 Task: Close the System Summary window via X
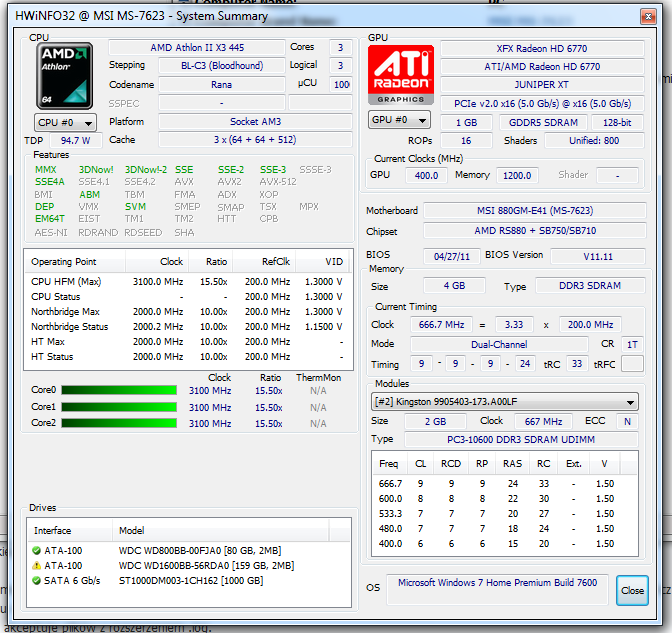(648, 17)
